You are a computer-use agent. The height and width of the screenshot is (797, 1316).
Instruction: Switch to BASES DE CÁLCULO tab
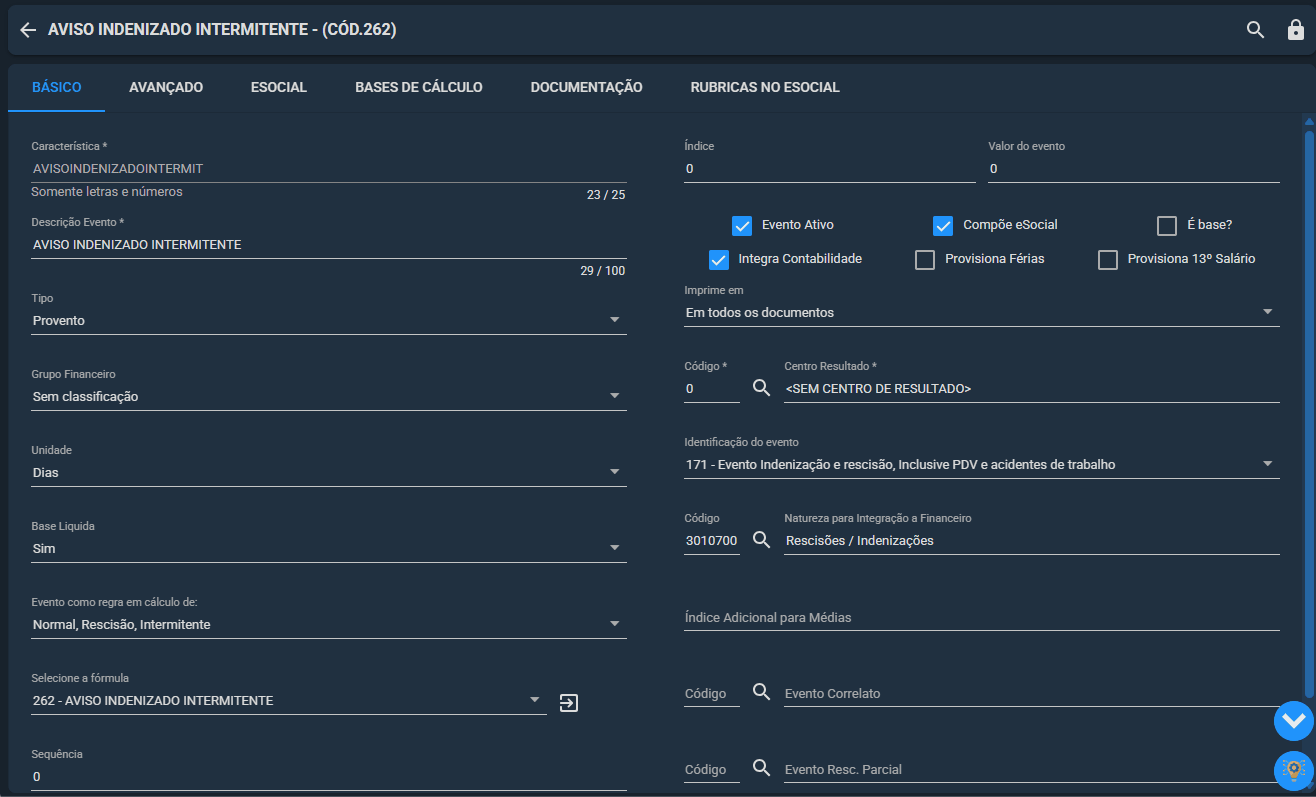point(419,87)
